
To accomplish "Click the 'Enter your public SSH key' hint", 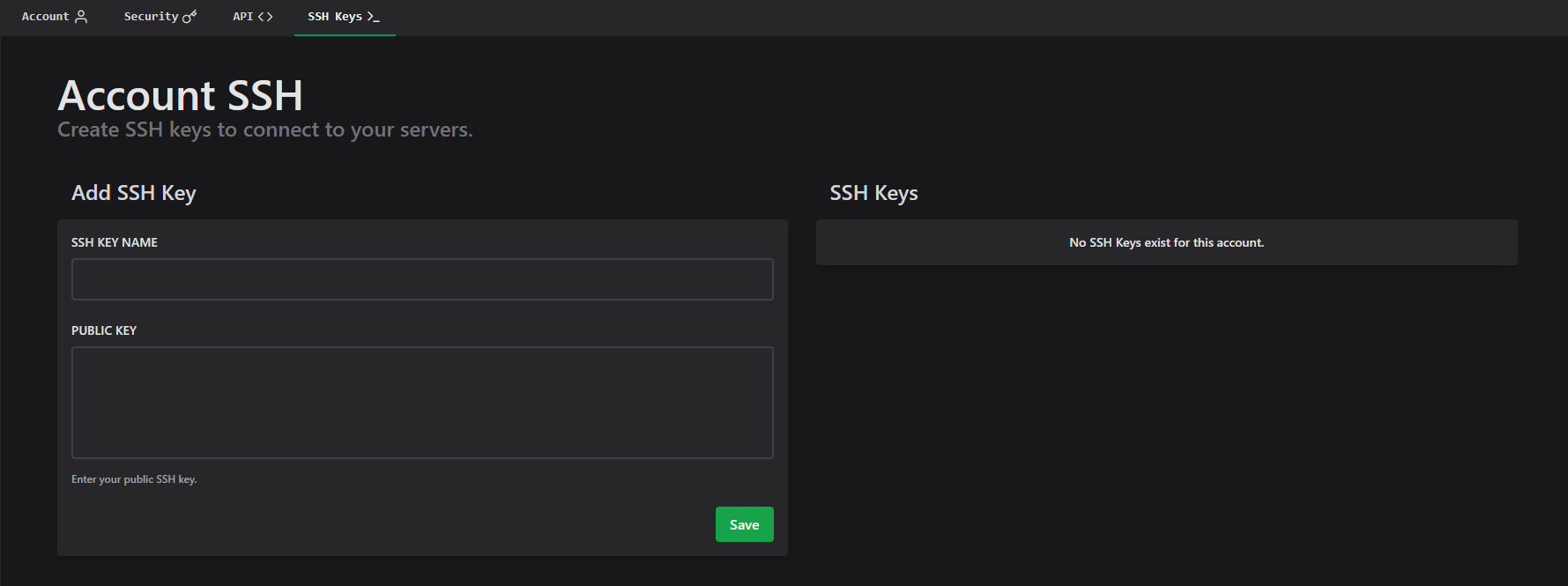I will tap(134, 479).
